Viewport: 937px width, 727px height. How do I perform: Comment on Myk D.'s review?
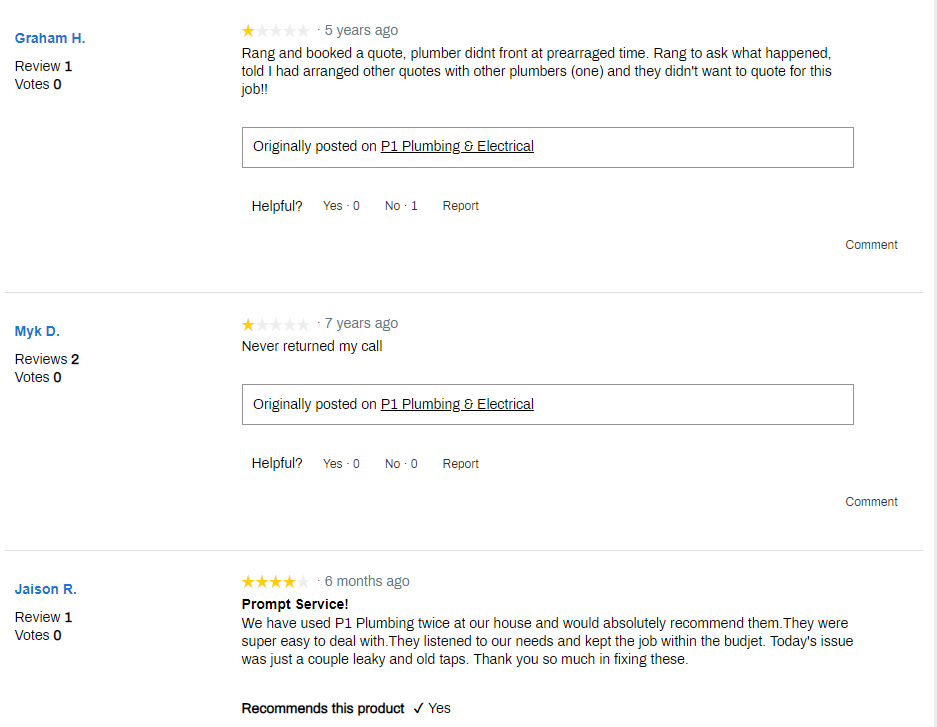[870, 501]
